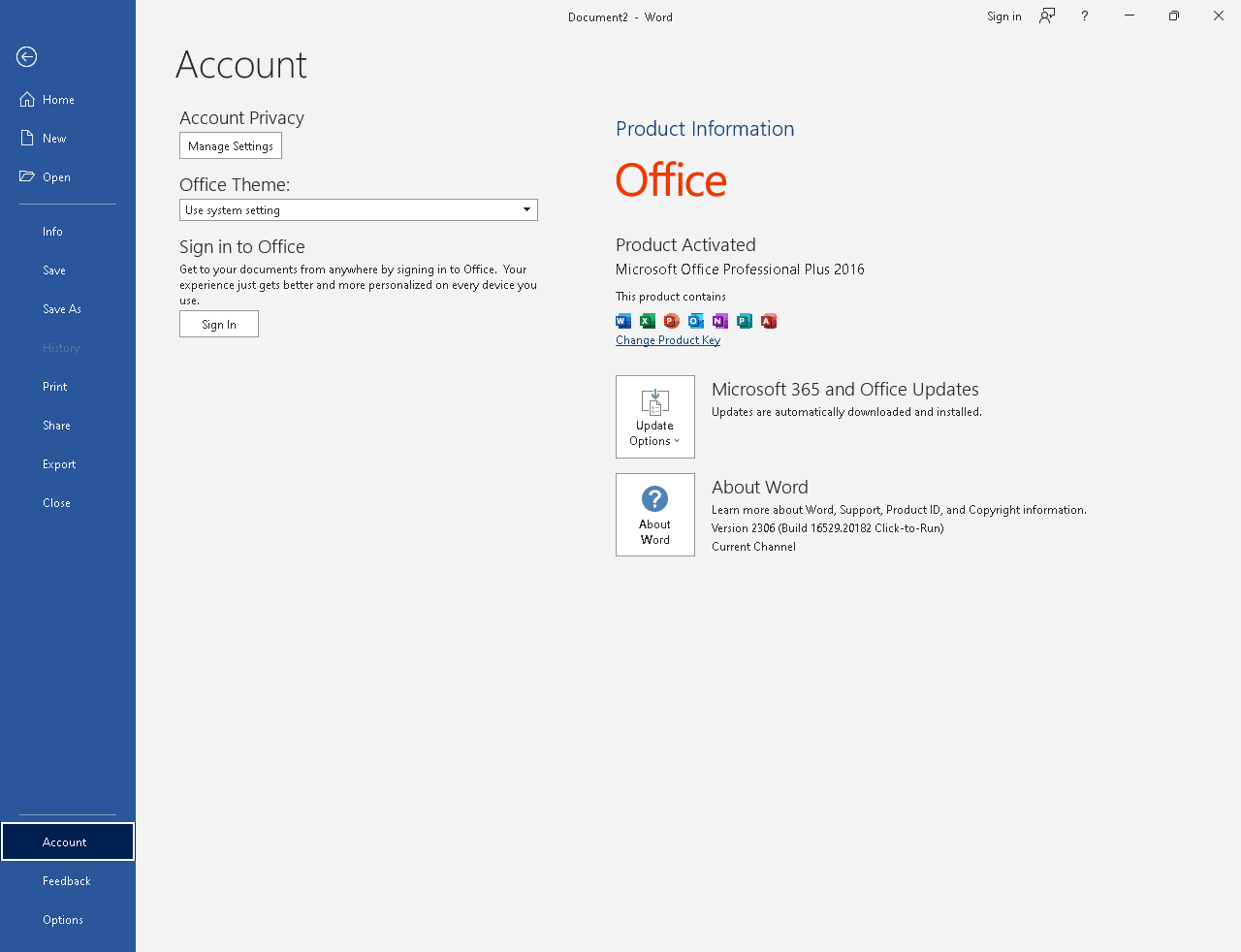
Task: Select New in the sidebar
Action: pos(68,139)
